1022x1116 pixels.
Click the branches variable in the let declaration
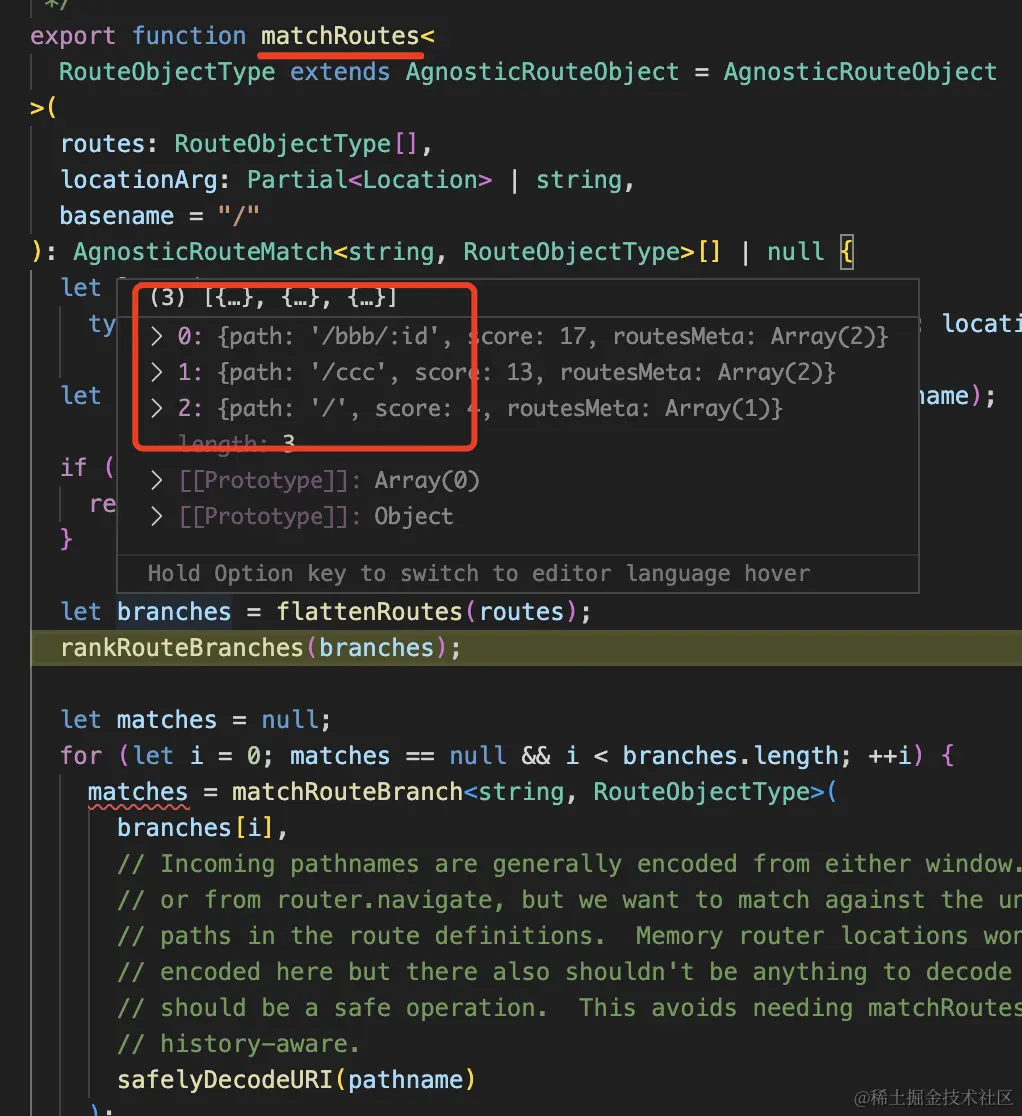(x=174, y=611)
